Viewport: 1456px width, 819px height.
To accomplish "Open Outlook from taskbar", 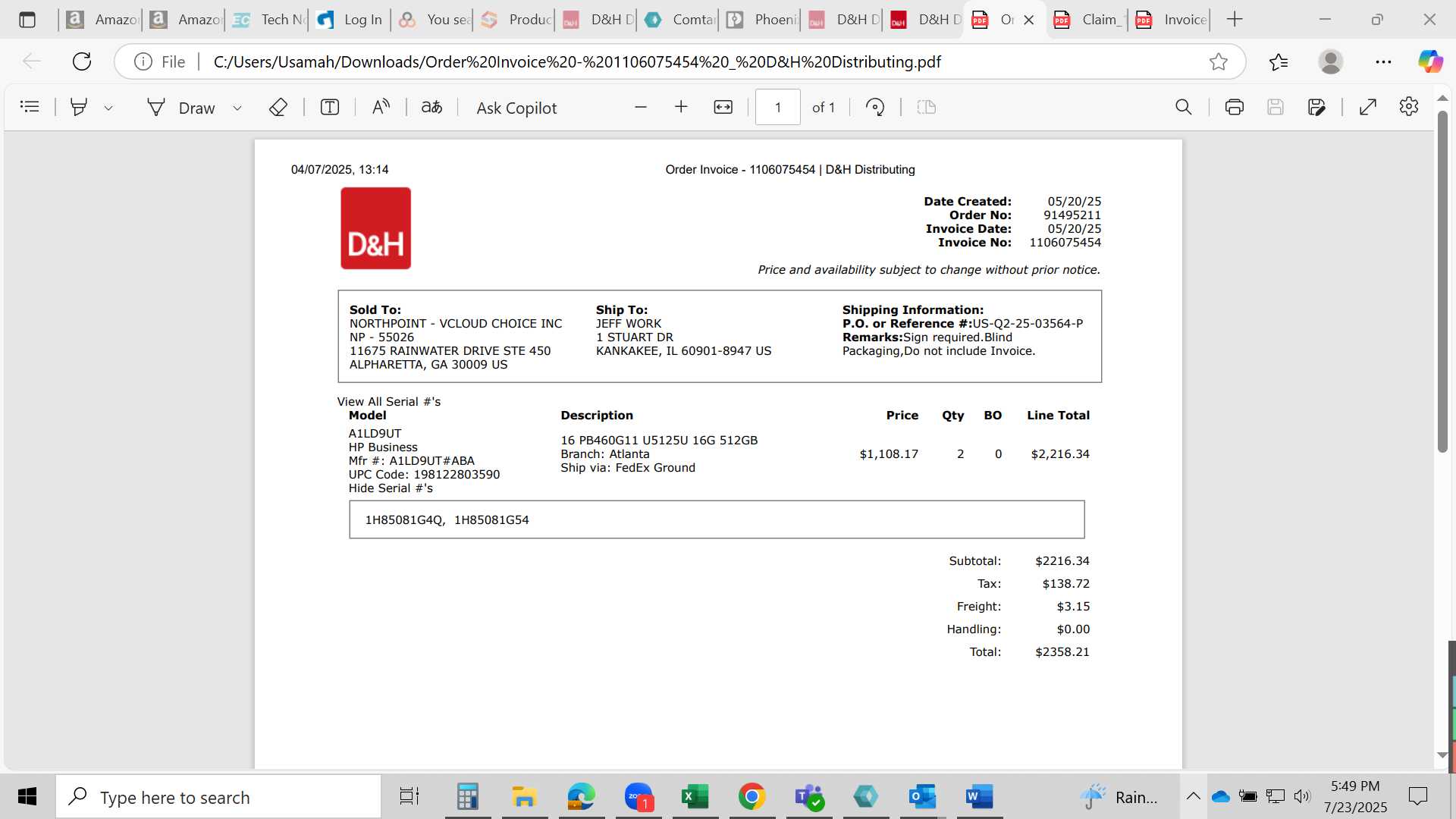I will point(922,796).
